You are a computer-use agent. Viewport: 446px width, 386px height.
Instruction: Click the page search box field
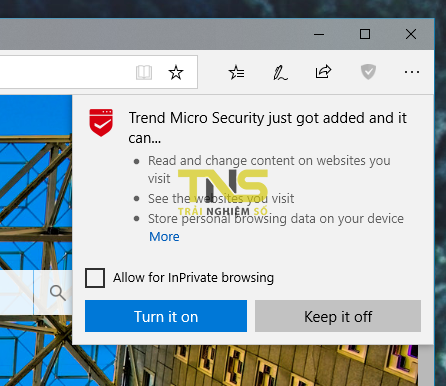coord(17,293)
